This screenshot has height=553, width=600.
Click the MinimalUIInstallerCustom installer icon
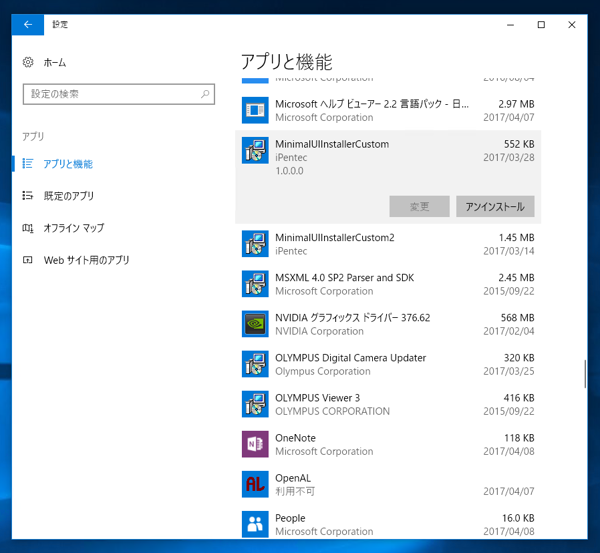pos(255,150)
